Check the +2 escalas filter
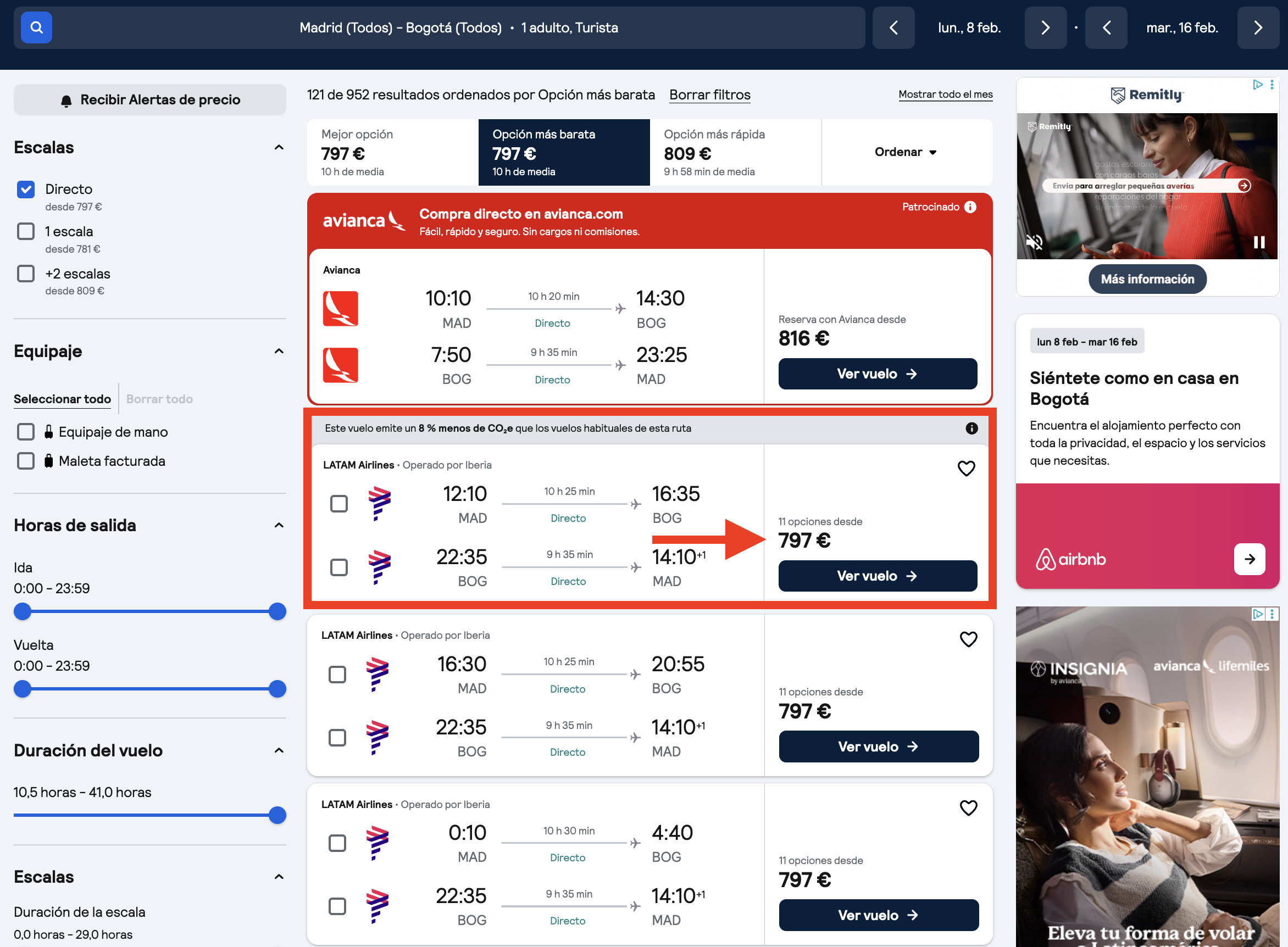This screenshot has width=1288, height=947. 26,274
